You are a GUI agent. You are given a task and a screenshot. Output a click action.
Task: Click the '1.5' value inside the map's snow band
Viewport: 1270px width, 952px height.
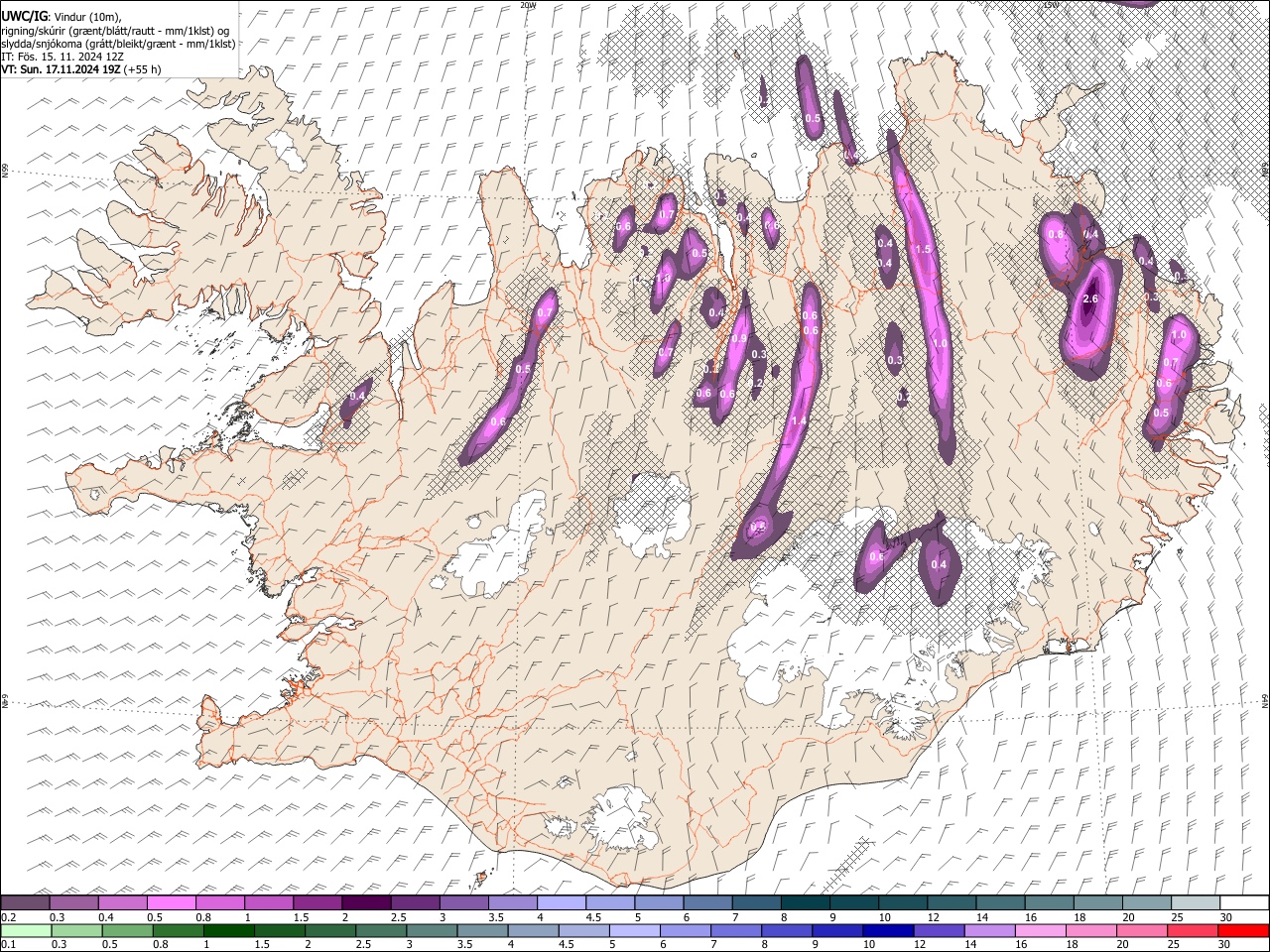[x=923, y=250]
